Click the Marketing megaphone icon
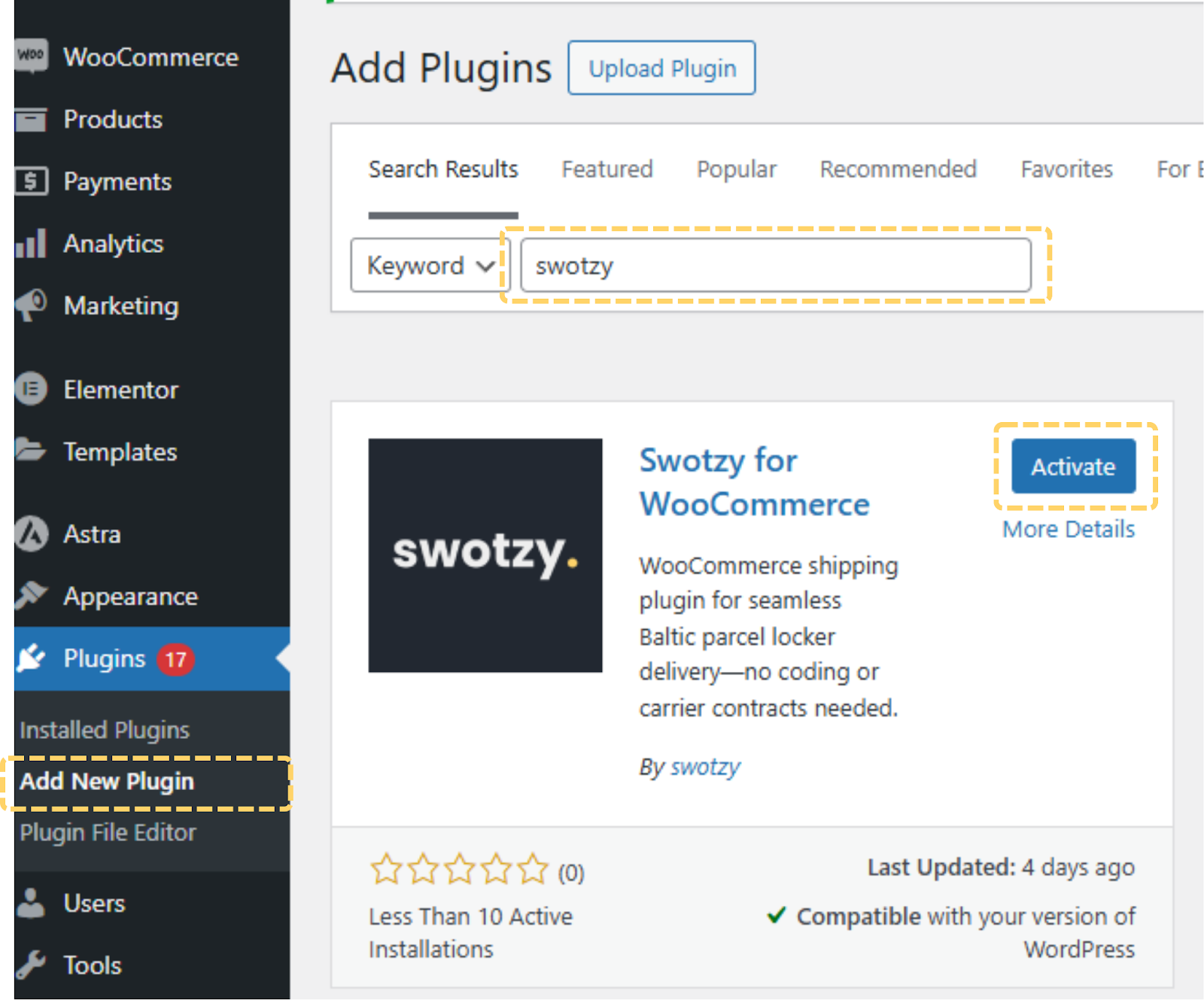Viewport: 1204px width, 1000px height. point(31,305)
